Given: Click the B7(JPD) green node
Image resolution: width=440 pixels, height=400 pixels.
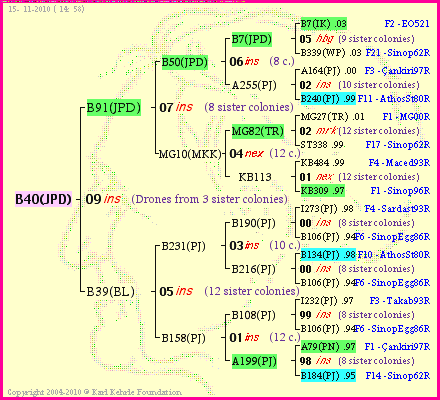Looking at the screenshot, I should tap(252, 39).
